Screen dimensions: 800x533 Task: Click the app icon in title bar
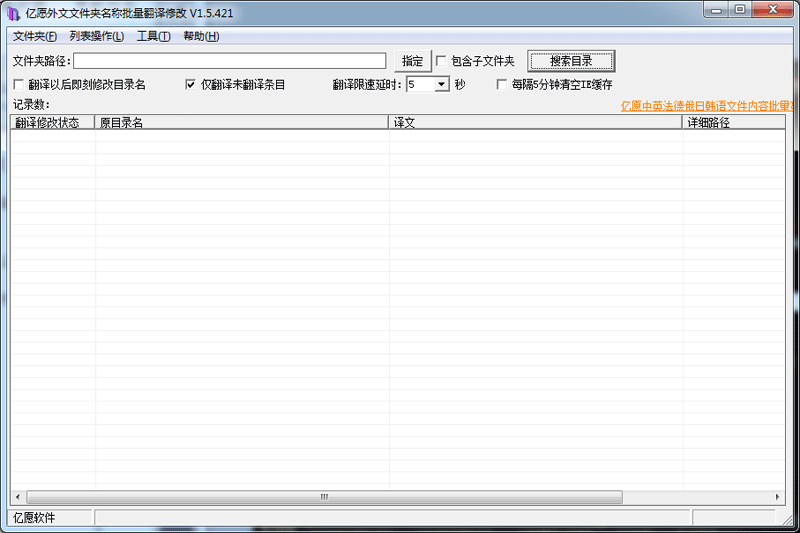pos(11,11)
